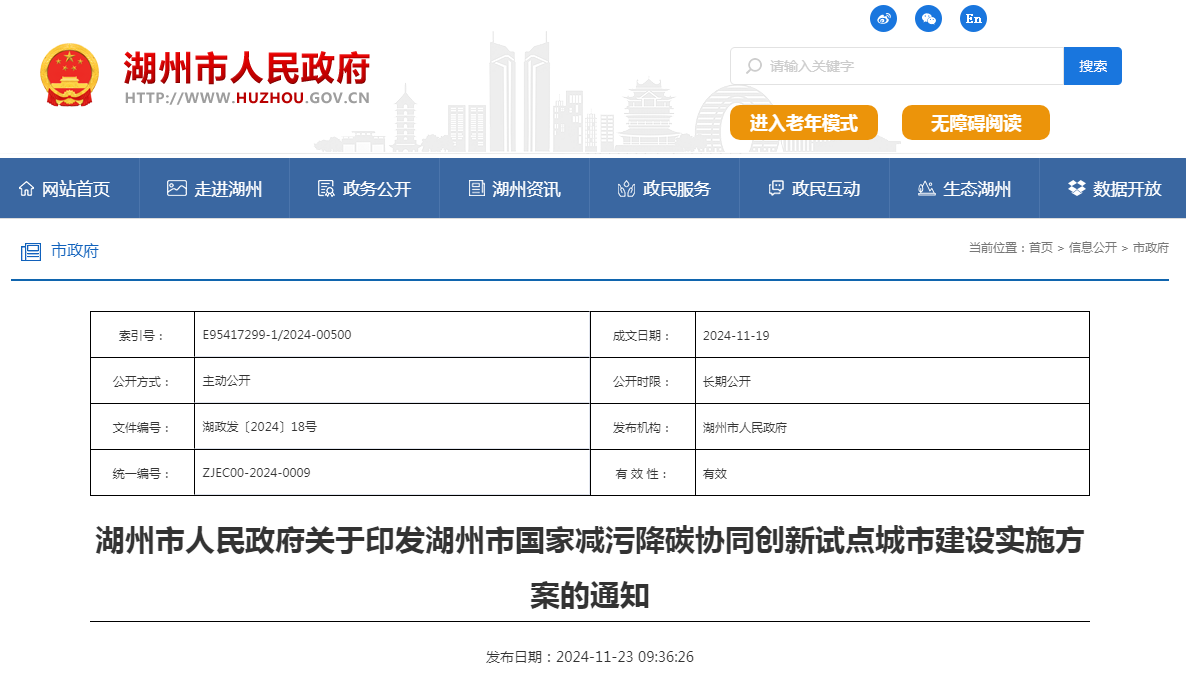The image size is (1186, 686).
Task: Open accessibility reading via 无障碍阅读
Action: (976, 123)
